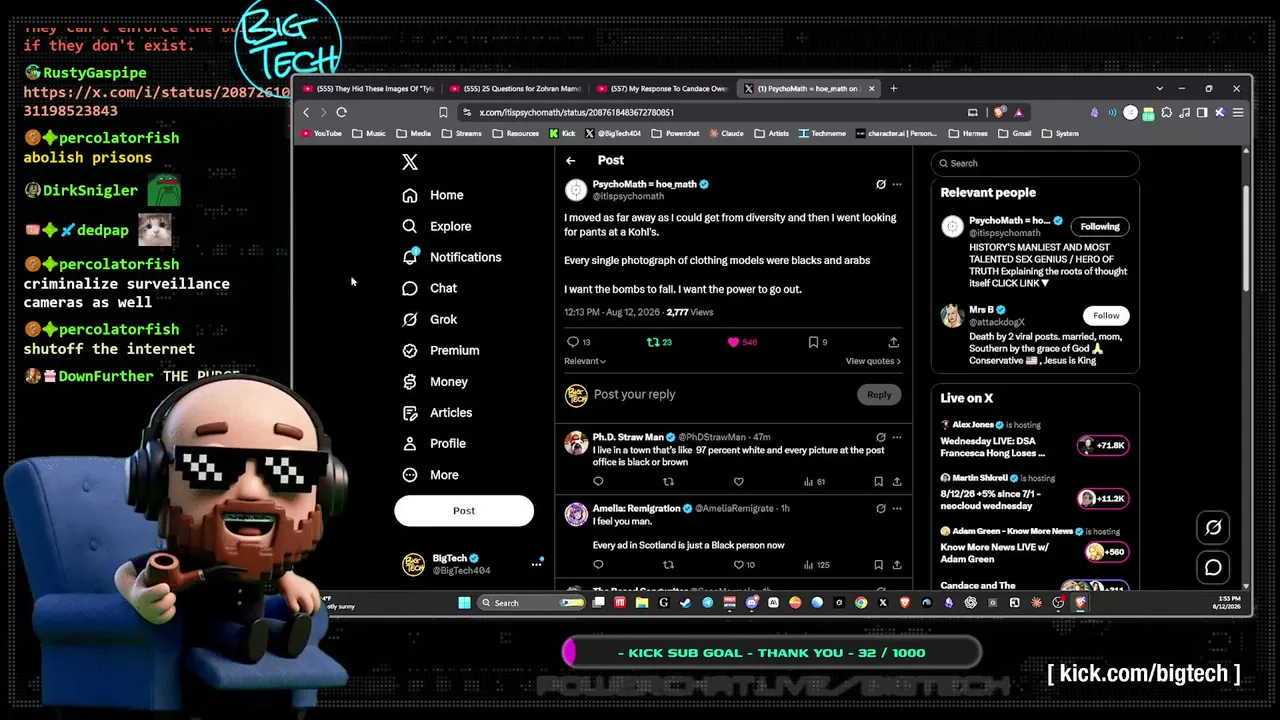Open floating chat messages button

1213,568
